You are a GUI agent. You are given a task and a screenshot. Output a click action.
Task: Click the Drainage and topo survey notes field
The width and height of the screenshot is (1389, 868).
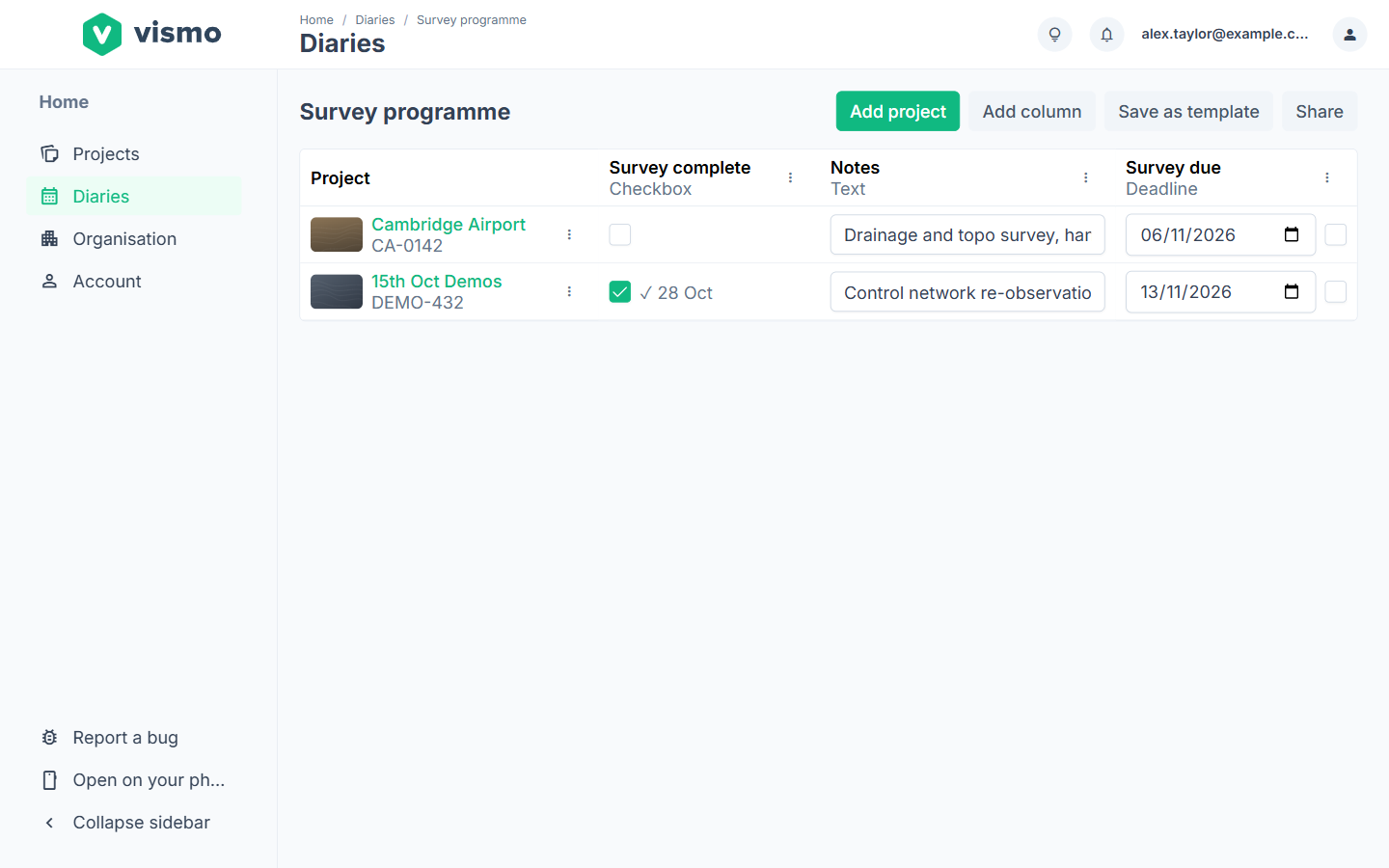click(967, 234)
